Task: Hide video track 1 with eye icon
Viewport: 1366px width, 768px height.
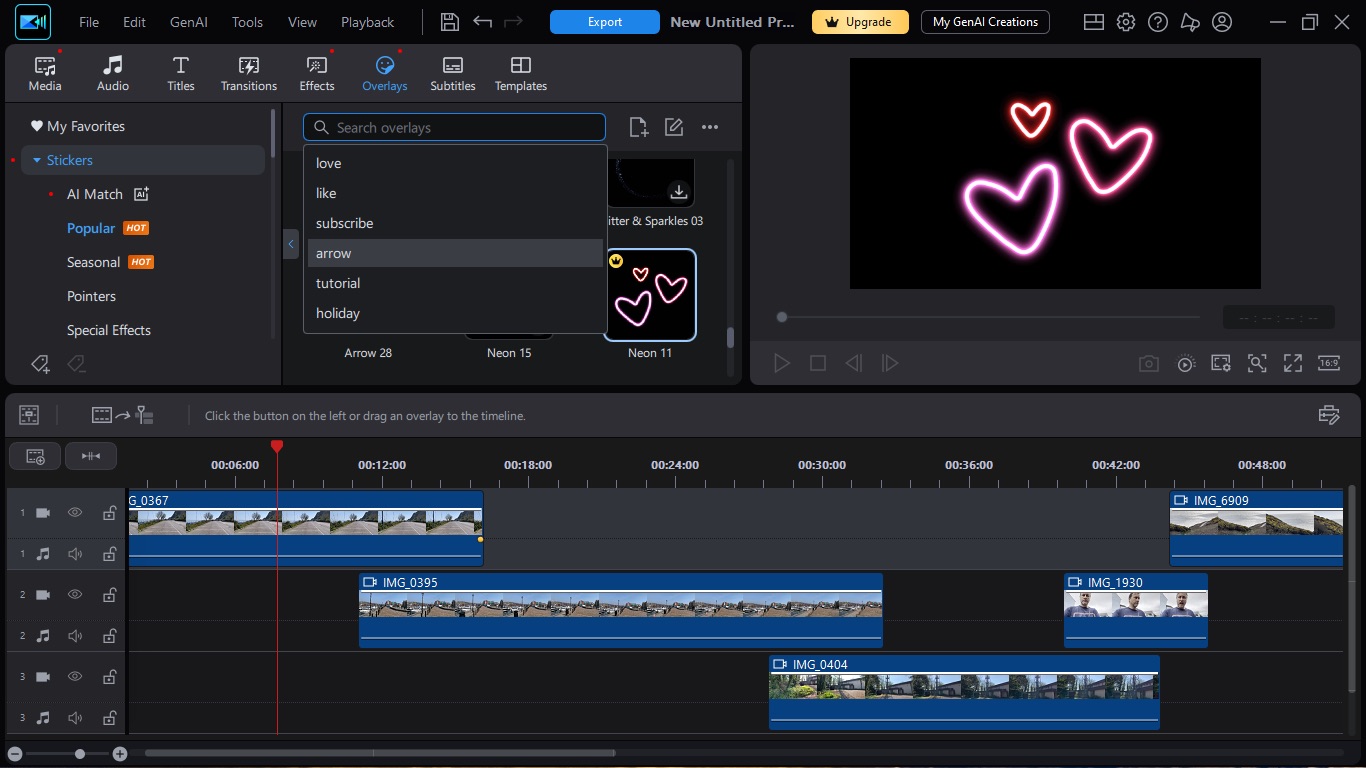Action: pyautogui.click(x=75, y=513)
